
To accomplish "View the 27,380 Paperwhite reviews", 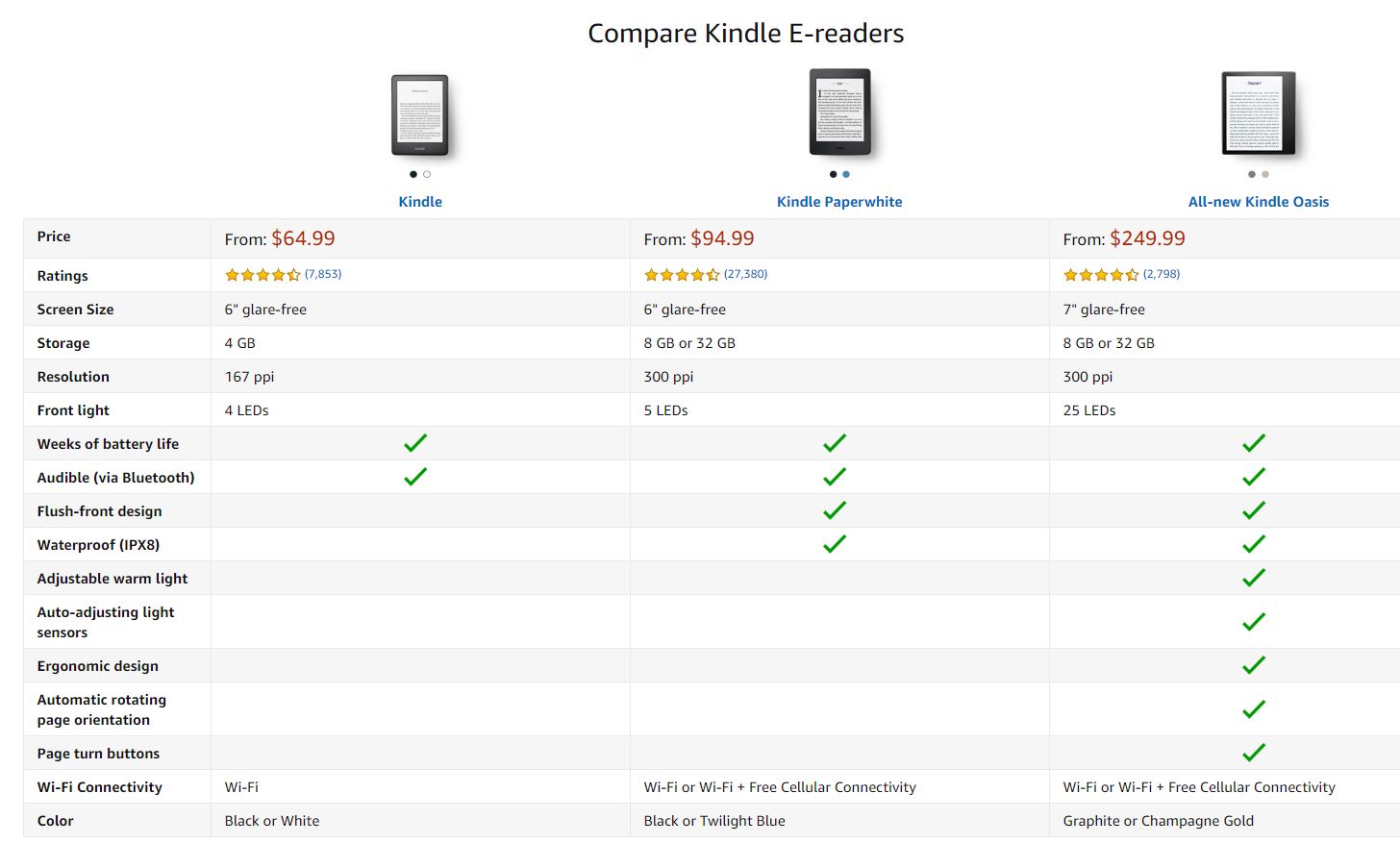I will [x=746, y=274].
